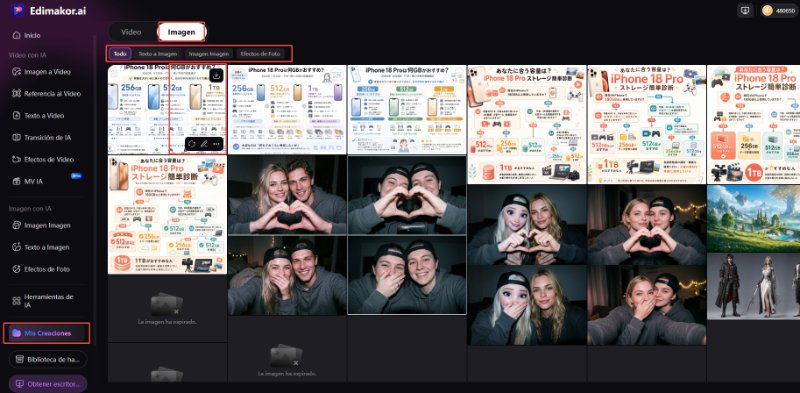This screenshot has width=800, height=393.
Task: Open the second 256GB 512GB 1TB infographic
Action: 287,109
